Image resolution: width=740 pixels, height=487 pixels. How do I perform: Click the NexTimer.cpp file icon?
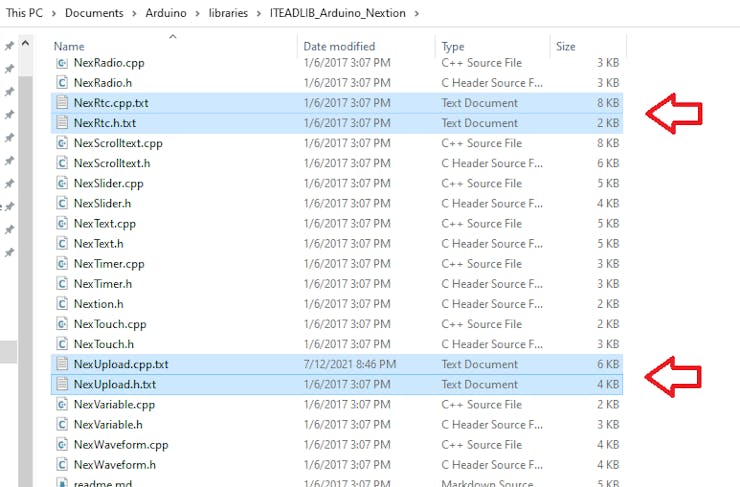click(62, 263)
